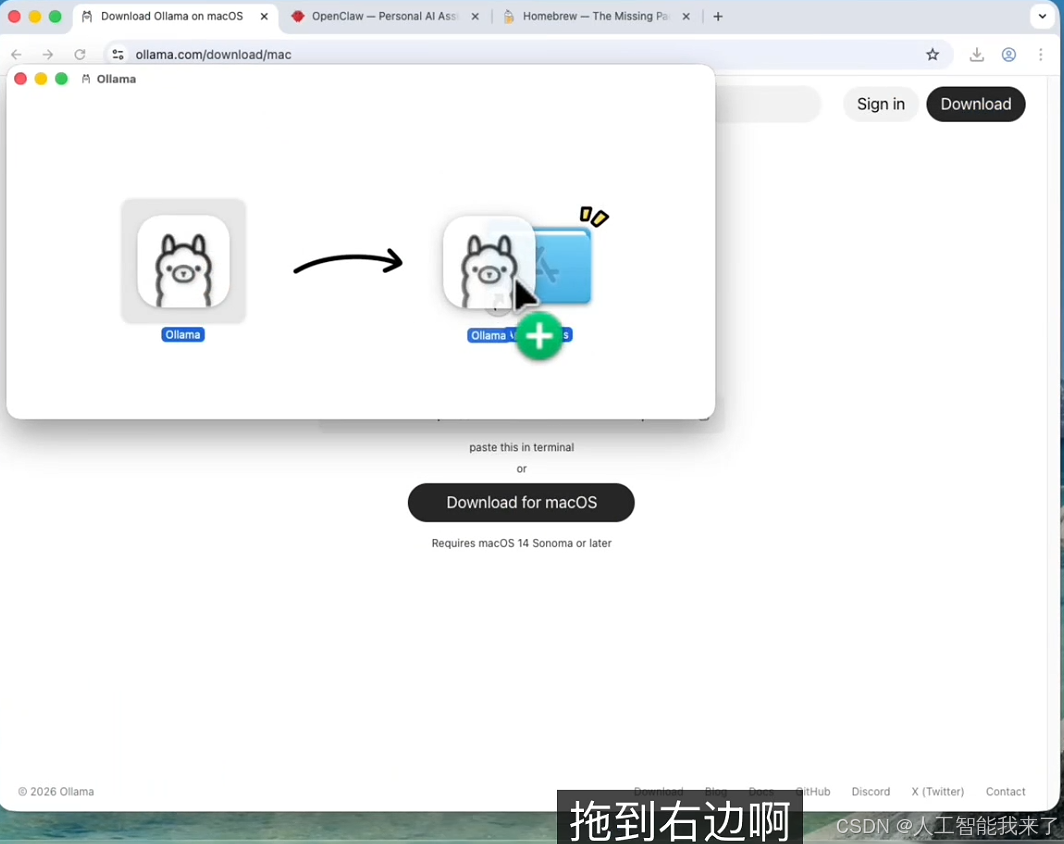Open the browser profile icon
Image resolution: width=1064 pixels, height=844 pixels.
click(1009, 55)
